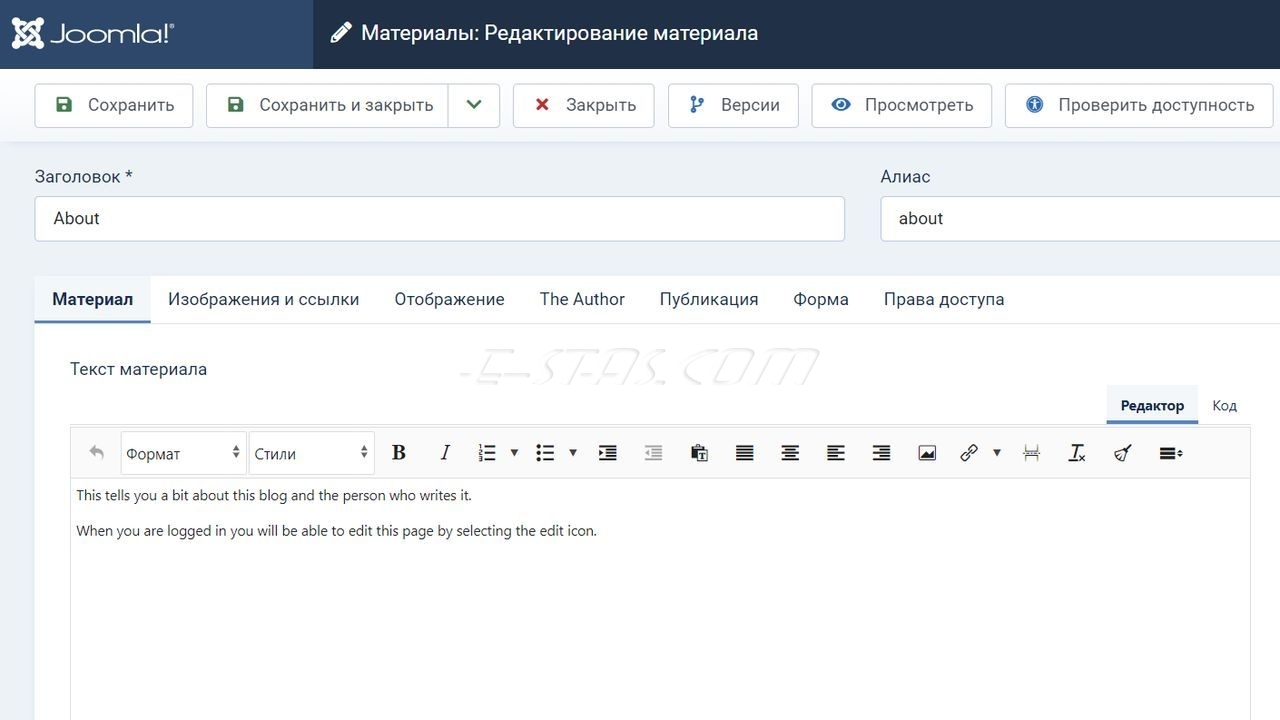Apply italic formatting
This screenshot has height=720, width=1280.
pos(445,453)
